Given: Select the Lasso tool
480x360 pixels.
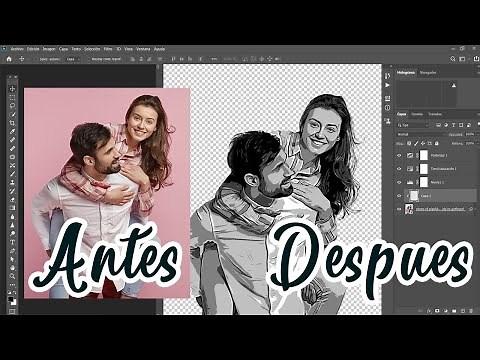Looking at the screenshot, I should coord(12,106).
